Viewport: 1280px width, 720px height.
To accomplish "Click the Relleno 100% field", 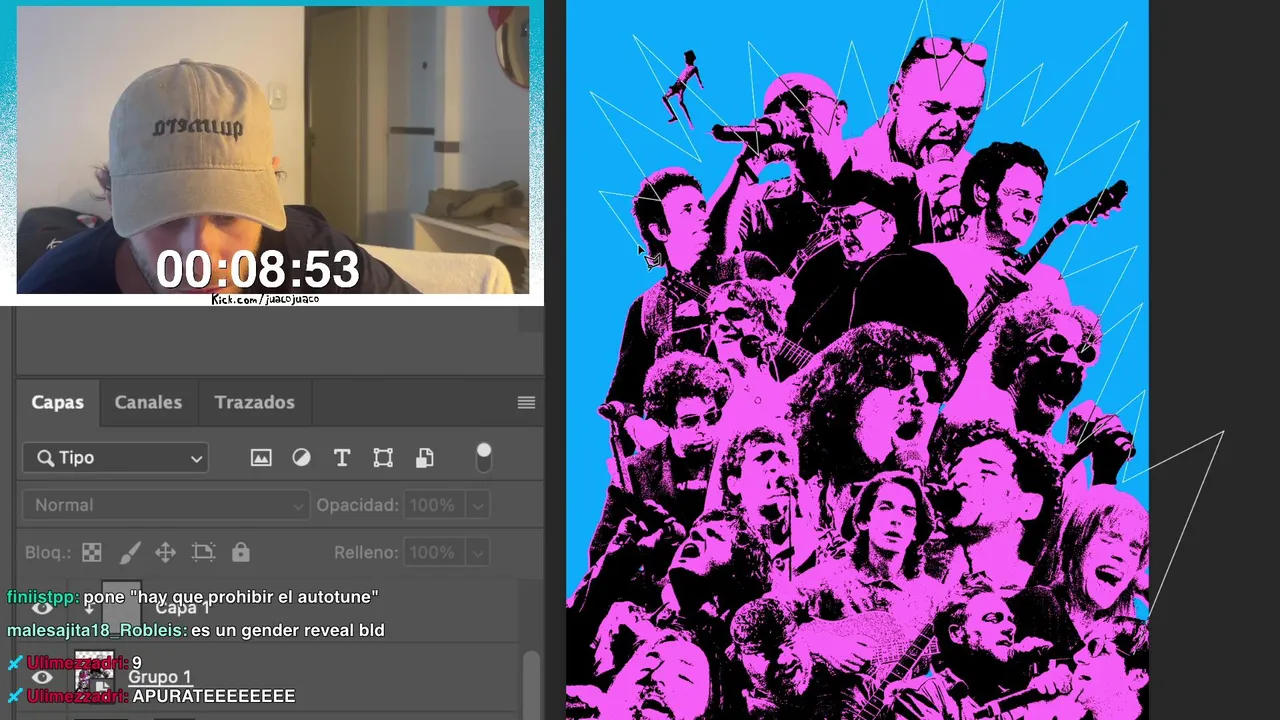I will (433, 552).
